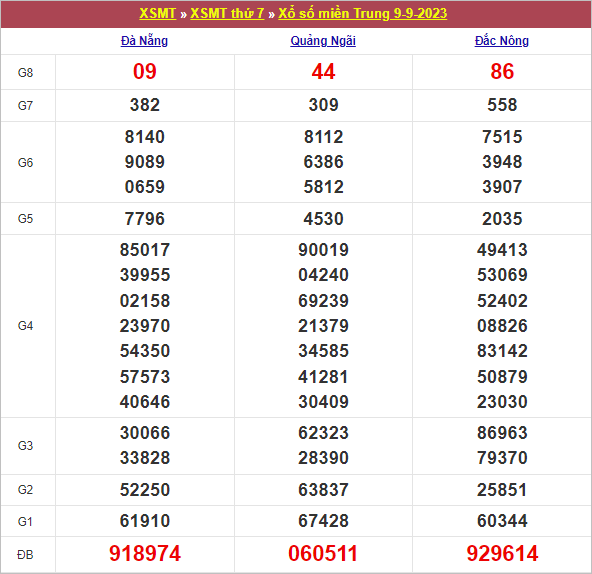The height and width of the screenshot is (574, 592).
Task: Click G6 number 8140
Action: tap(145, 137)
